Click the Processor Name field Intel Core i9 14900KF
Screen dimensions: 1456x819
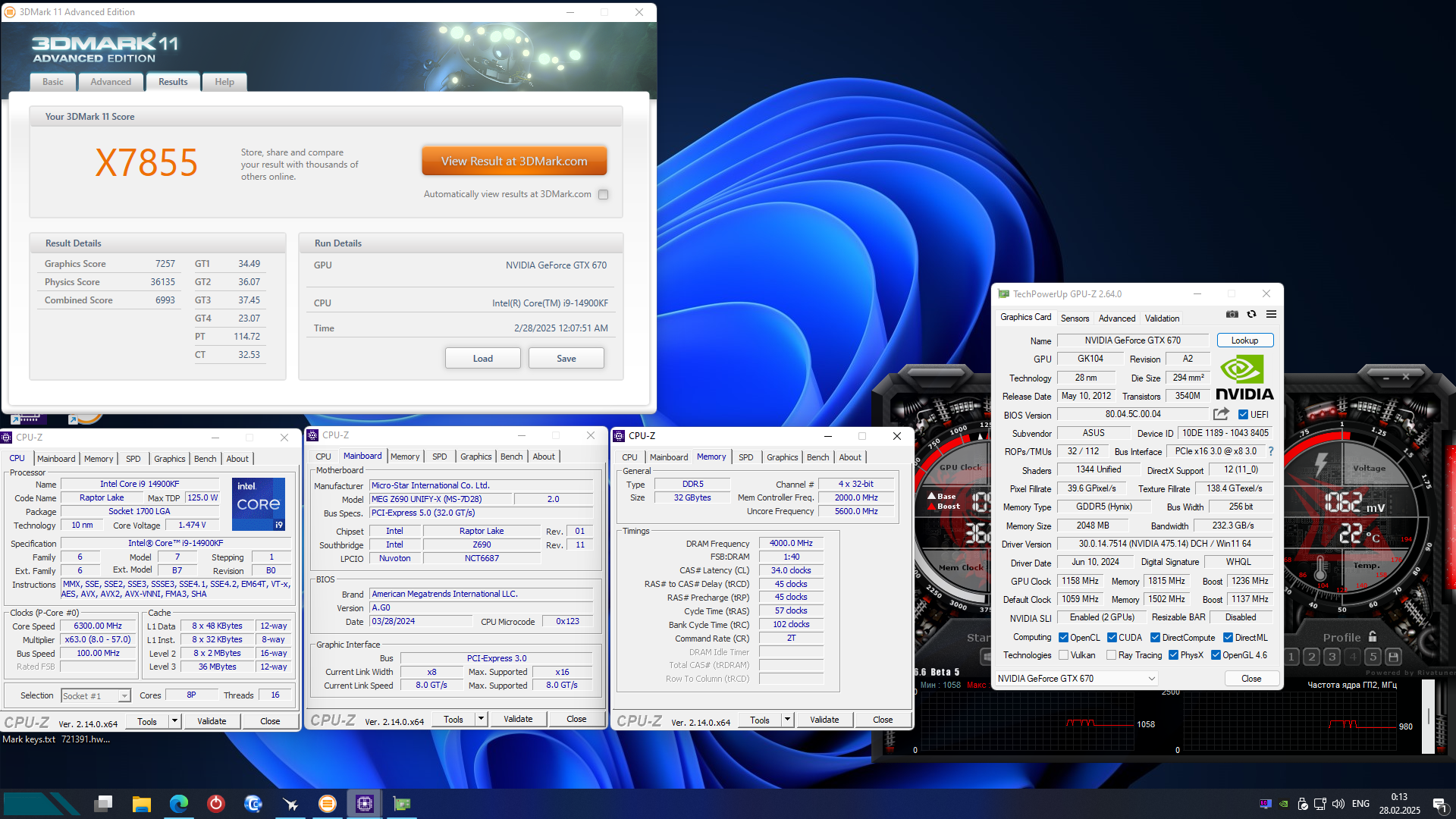click(x=140, y=484)
